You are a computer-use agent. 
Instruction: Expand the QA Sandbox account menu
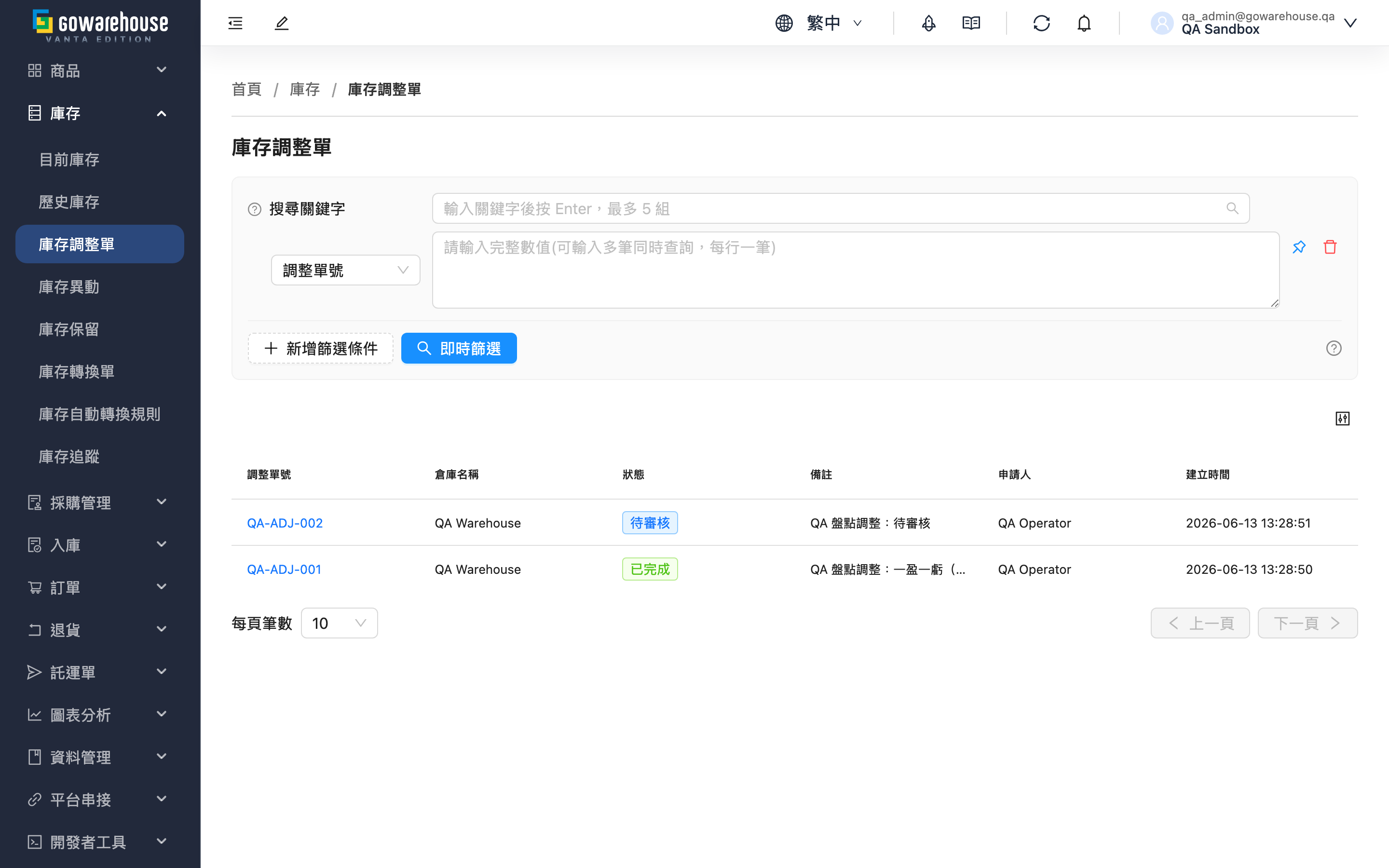point(1254,23)
